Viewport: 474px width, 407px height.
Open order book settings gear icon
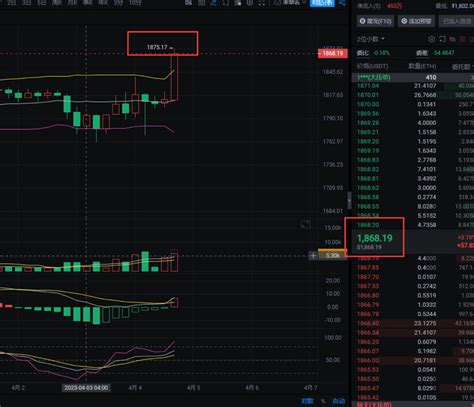(431, 39)
